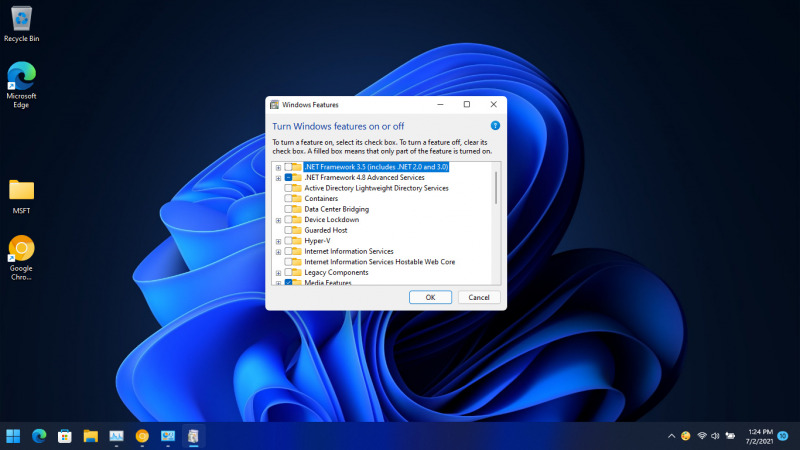Image resolution: width=800 pixels, height=450 pixels.
Task: Open the performance monitor taskbar app
Action: click(116, 436)
